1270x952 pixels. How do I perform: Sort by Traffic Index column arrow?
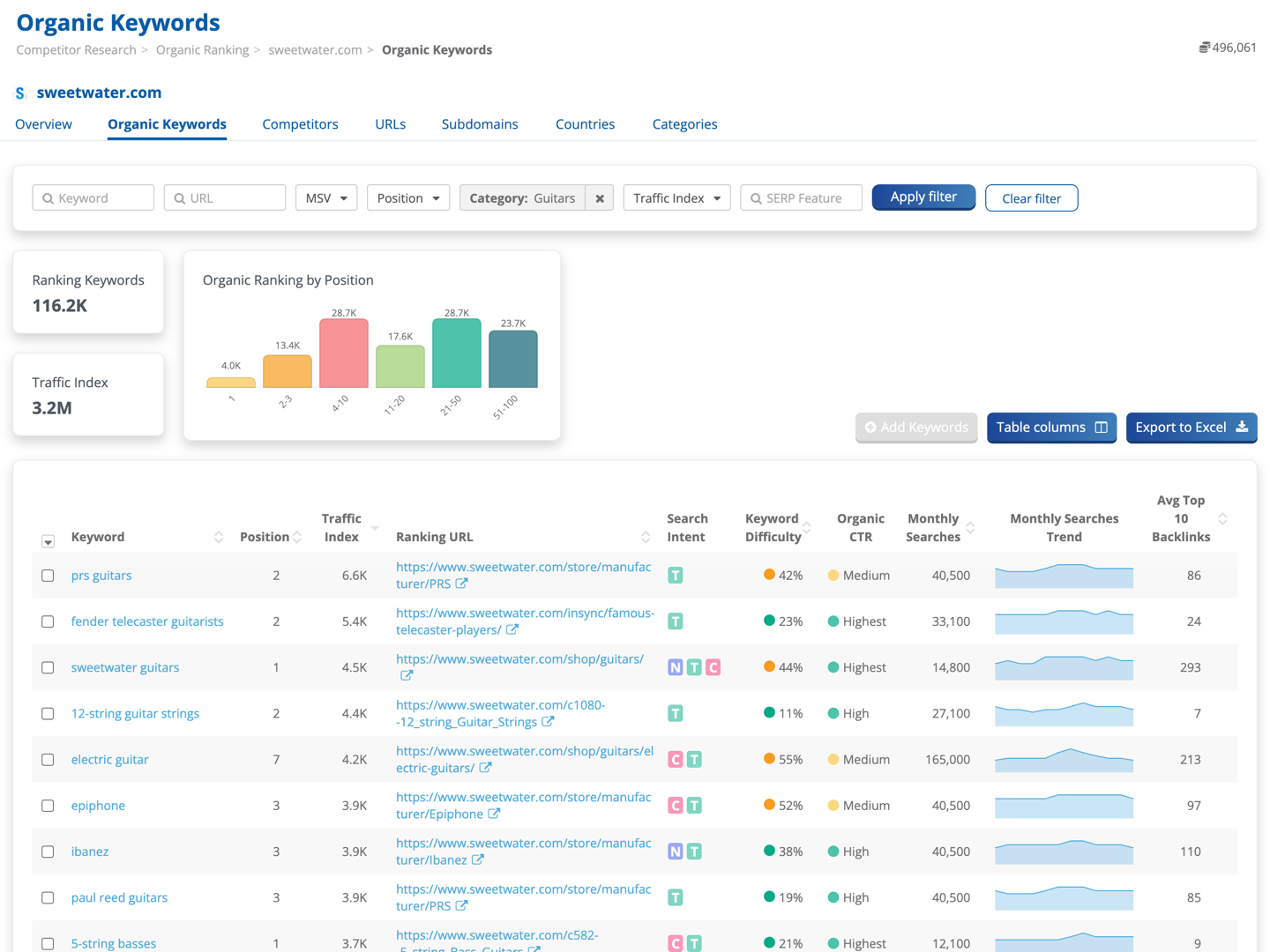coord(376,528)
